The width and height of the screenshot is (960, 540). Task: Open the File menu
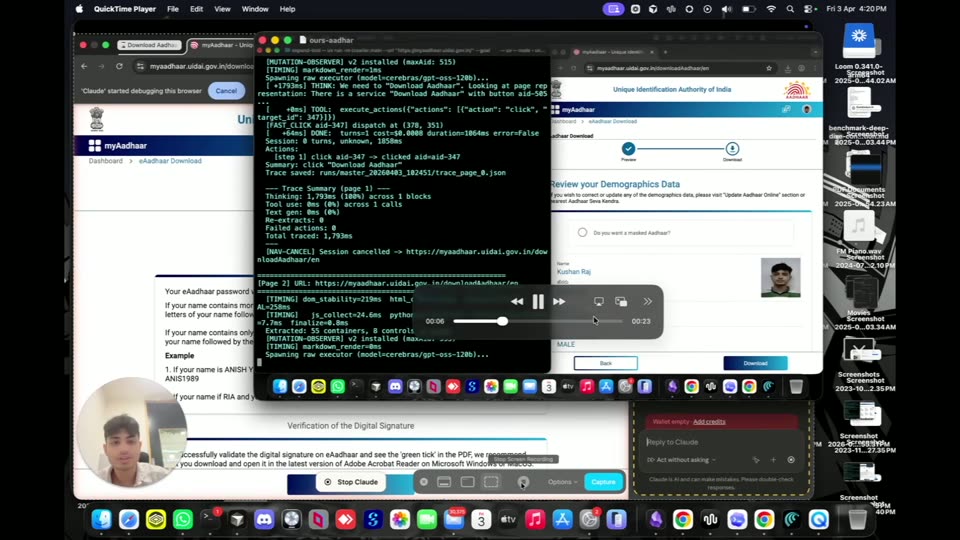coord(173,9)
